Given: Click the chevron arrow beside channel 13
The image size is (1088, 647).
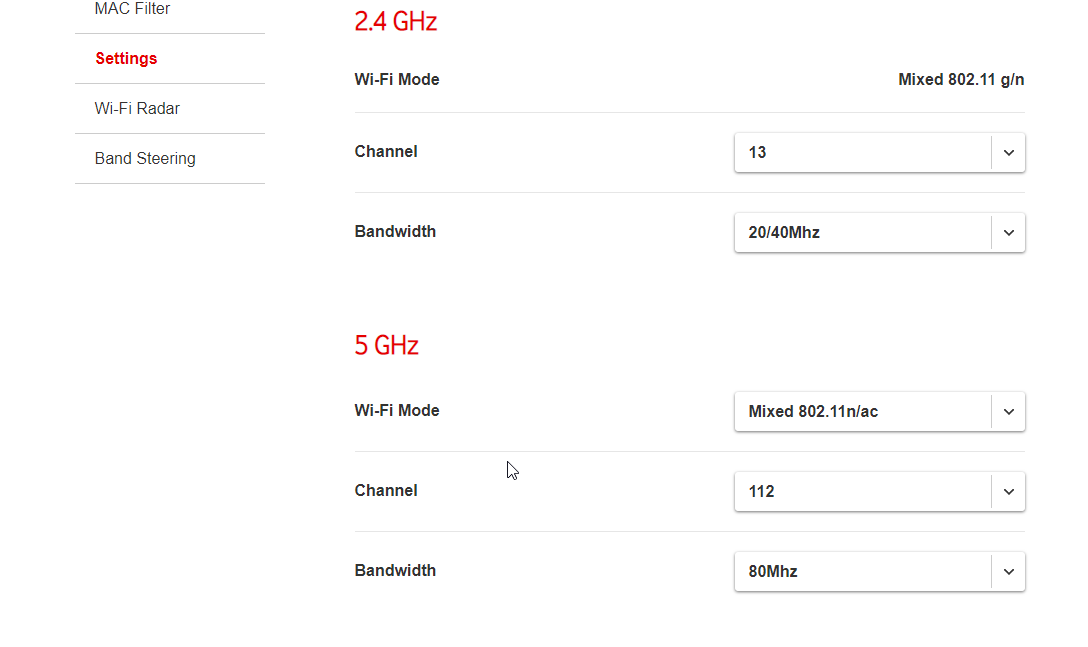Looking at the screenshot, I should 1008,153.
